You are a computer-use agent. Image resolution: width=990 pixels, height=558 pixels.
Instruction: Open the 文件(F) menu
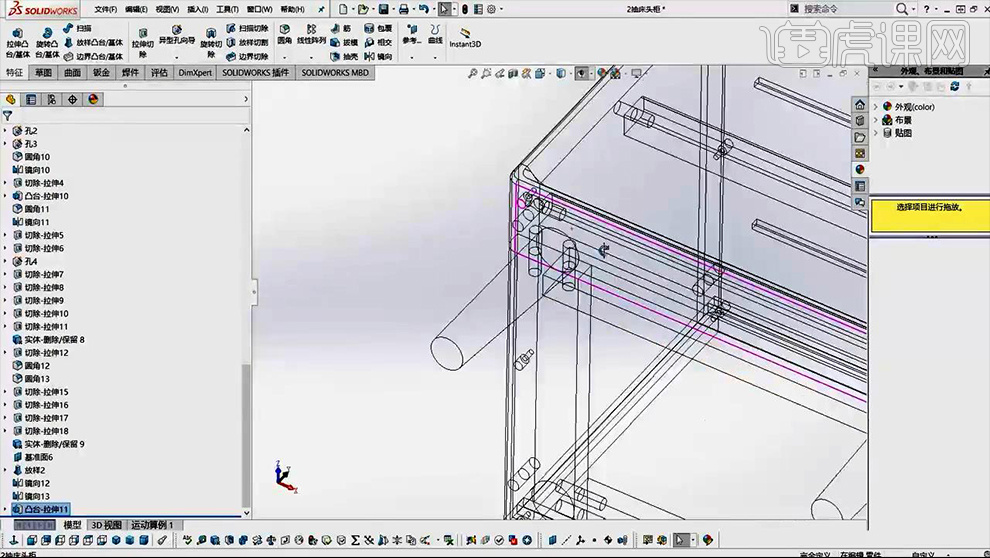[x=105, y=9]
